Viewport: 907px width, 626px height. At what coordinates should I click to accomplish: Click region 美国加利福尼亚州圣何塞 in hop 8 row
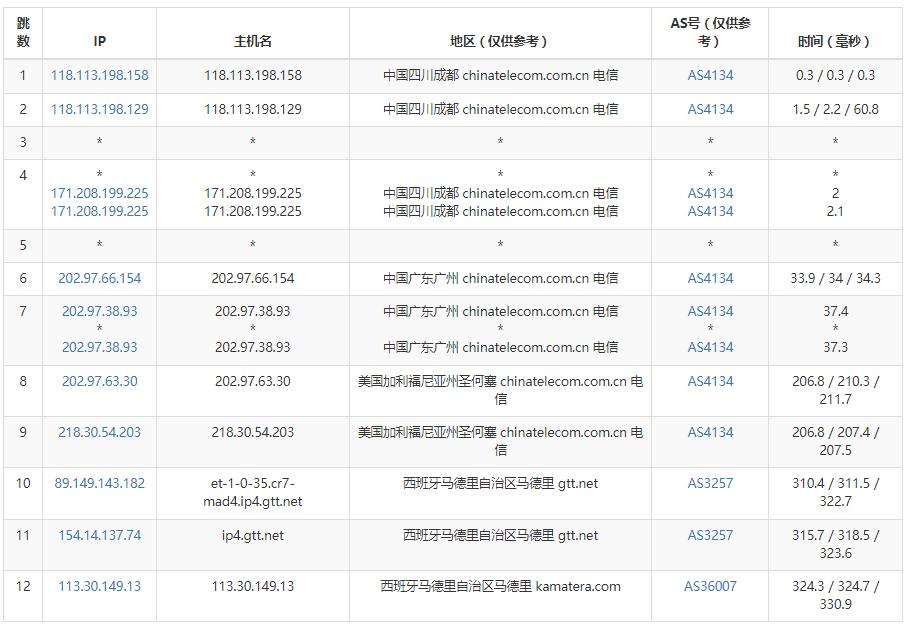500,390
